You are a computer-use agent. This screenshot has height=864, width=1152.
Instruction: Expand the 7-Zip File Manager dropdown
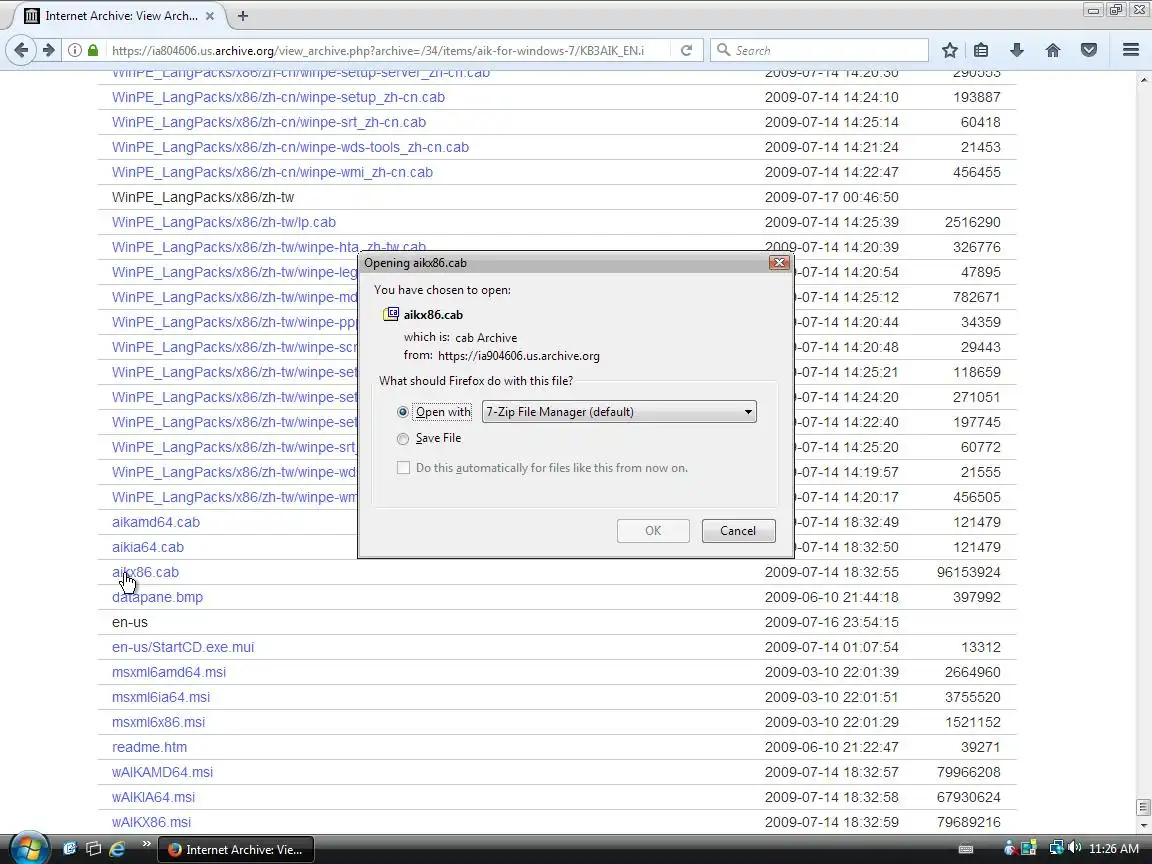tap(619, 412)
